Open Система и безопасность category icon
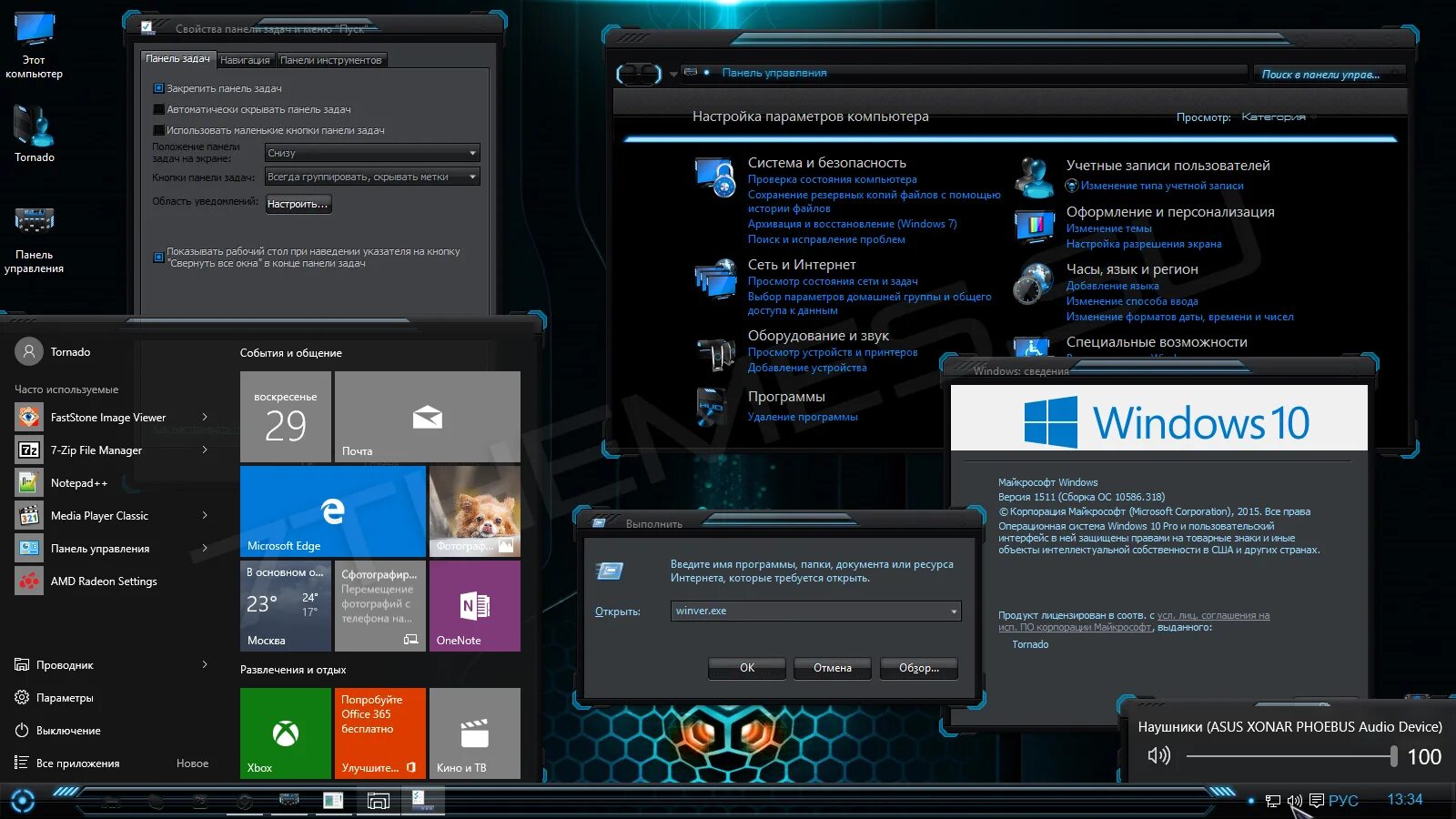Screen dimensions: 1456x819 point(715,177)
